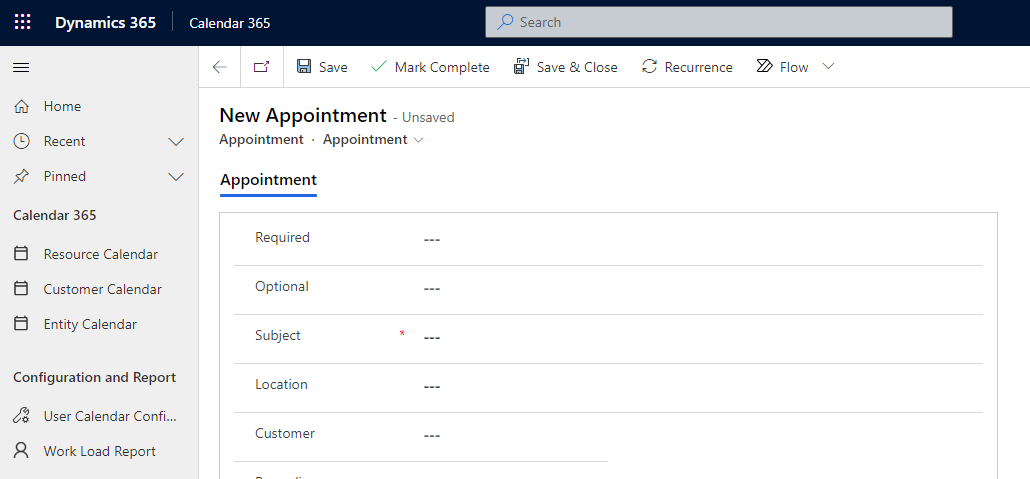This screenshot has width=1030, height=479.
Task: Expand the Recent section chevron
Action: [x=176, y=142]
